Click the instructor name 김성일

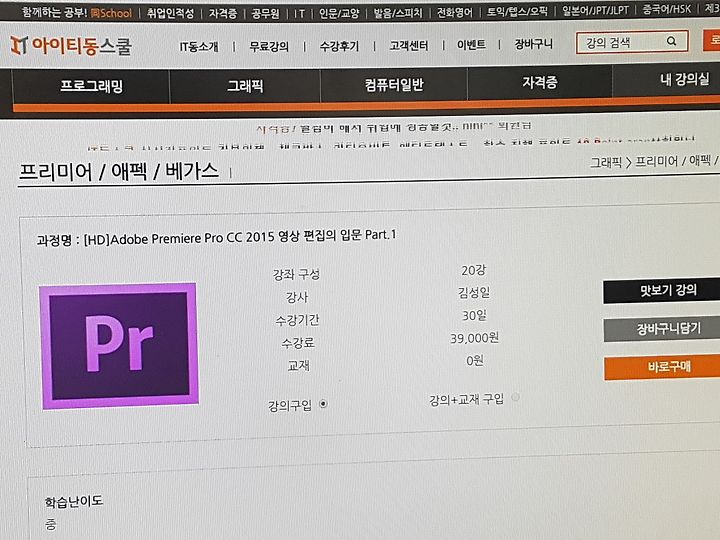[474, 292]
